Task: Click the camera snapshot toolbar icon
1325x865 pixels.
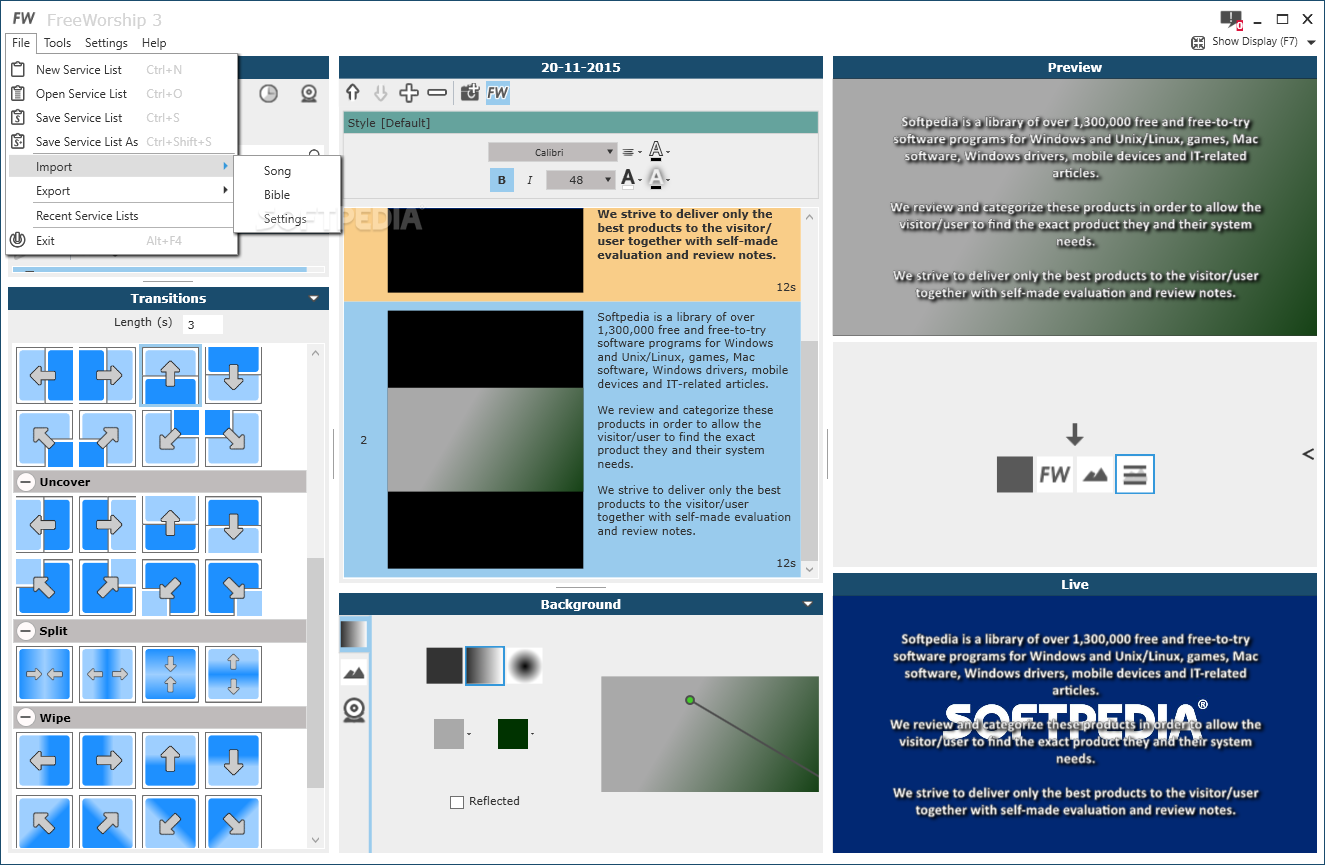Action: tap(470, 93)
